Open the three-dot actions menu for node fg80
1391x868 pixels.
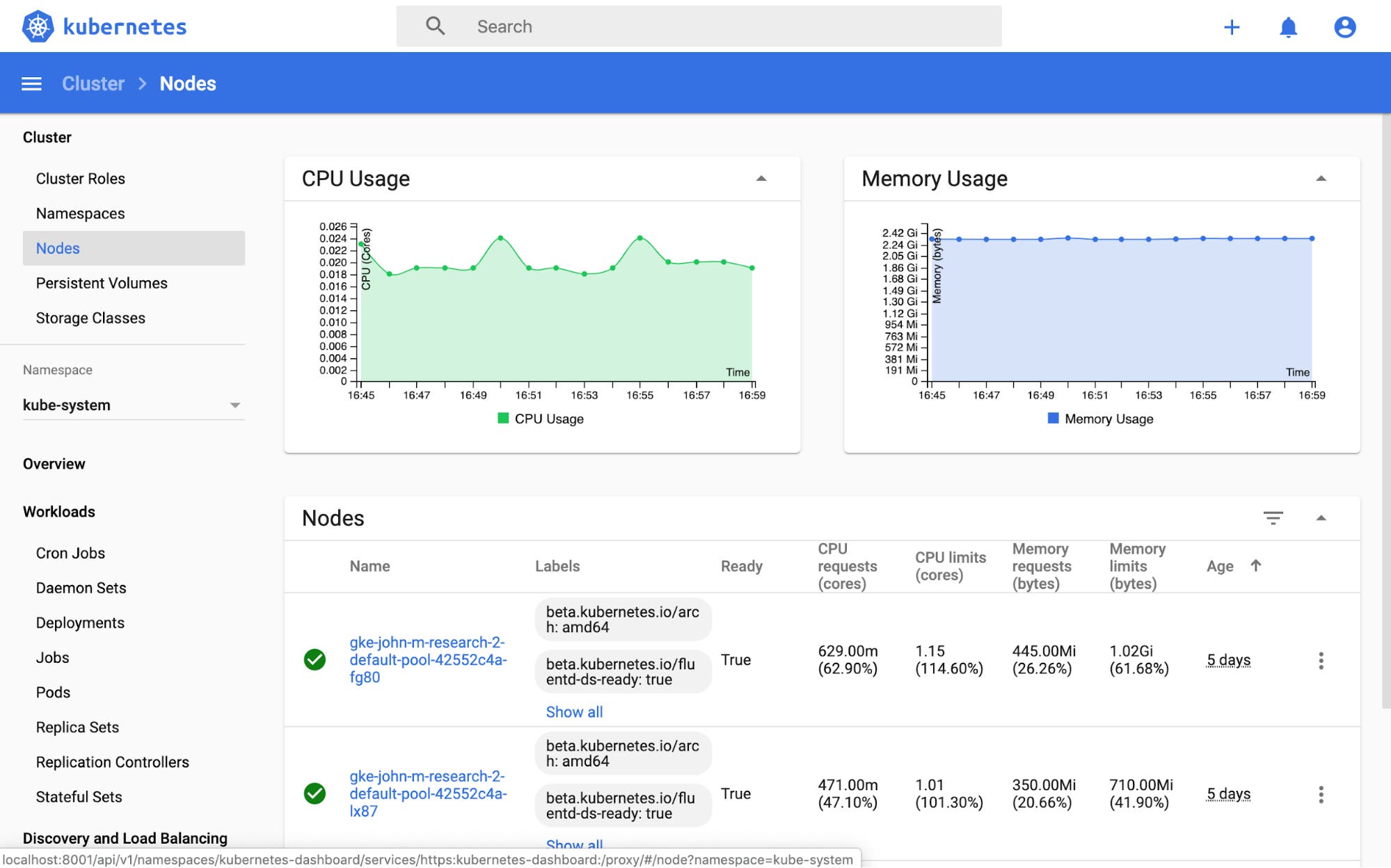tap(1321, 660)
